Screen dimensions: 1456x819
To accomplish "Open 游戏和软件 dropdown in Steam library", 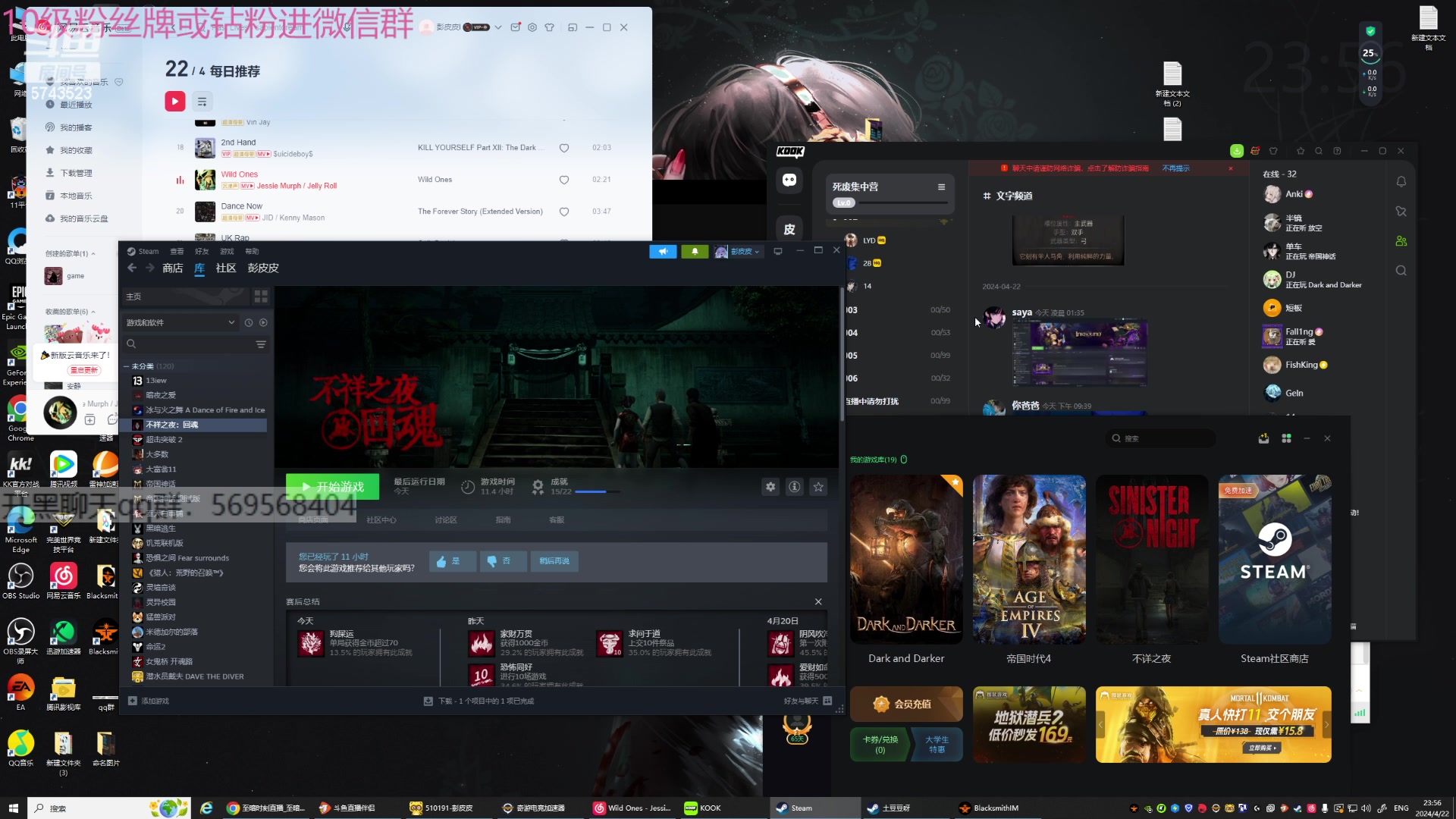I will pyautogui.click(x=182, y=322).
